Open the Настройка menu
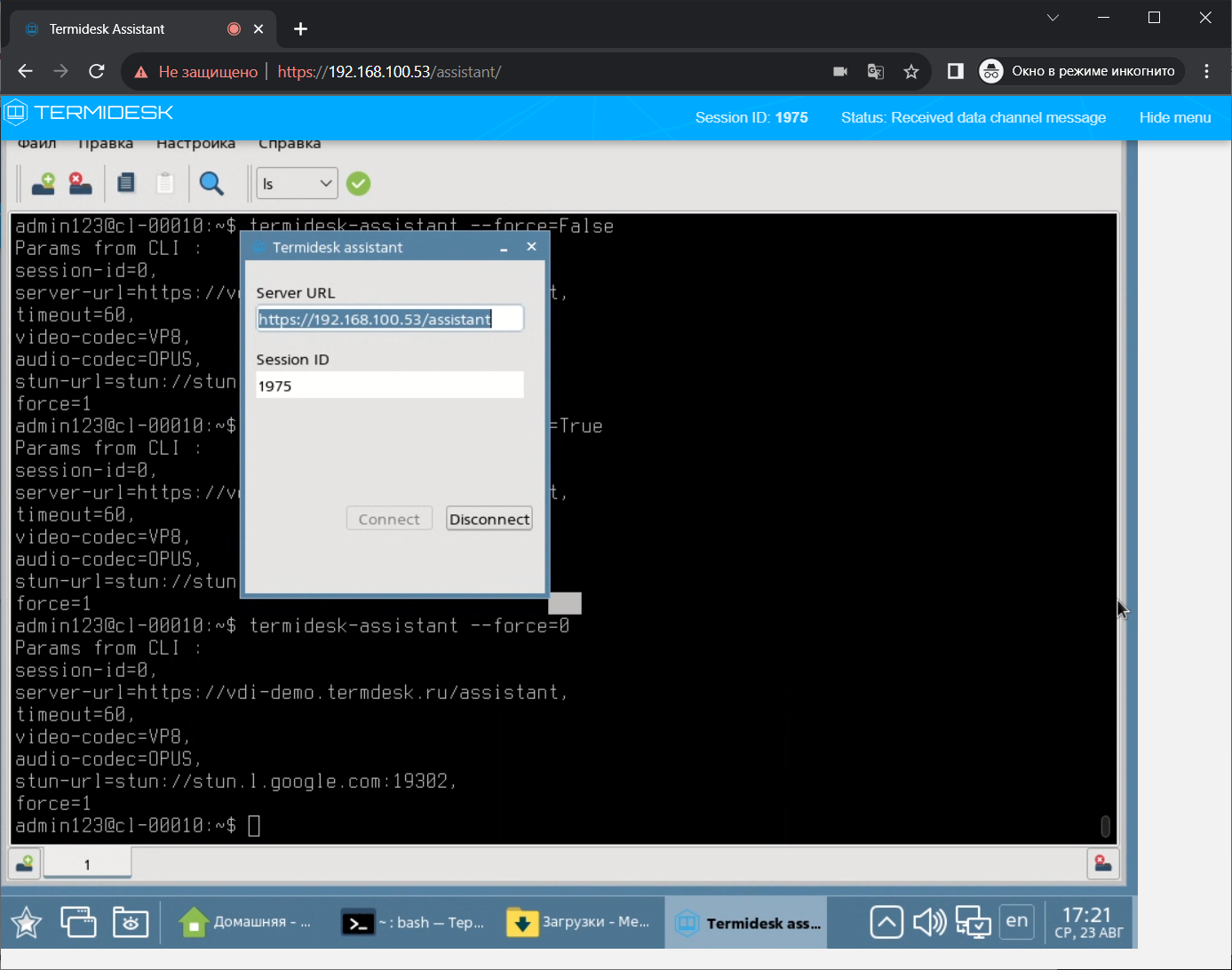Image resolution: width=1232 pixels, height=970 pixels. (x=195, y=144)
